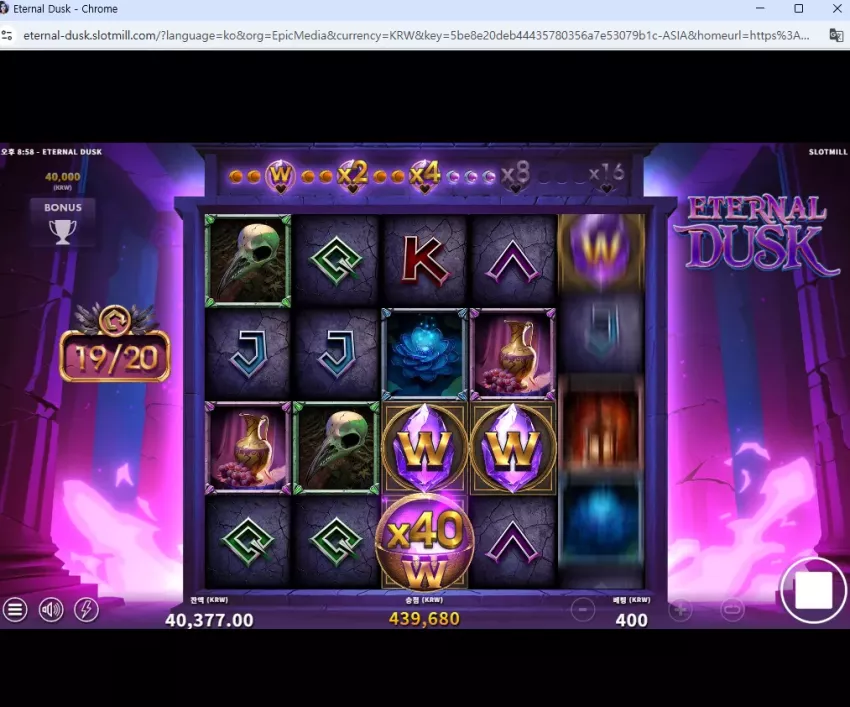Click the bet value 400

pos(632,620)
